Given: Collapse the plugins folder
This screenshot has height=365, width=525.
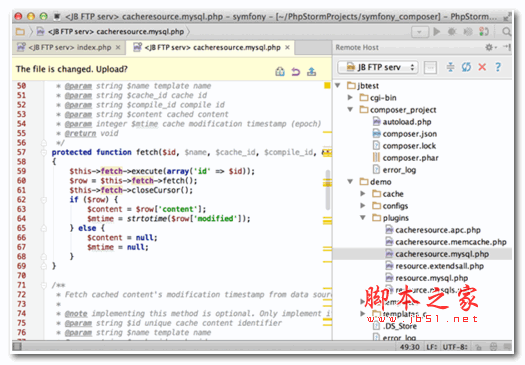Looking at the screenshot, I should coord(363,218).
